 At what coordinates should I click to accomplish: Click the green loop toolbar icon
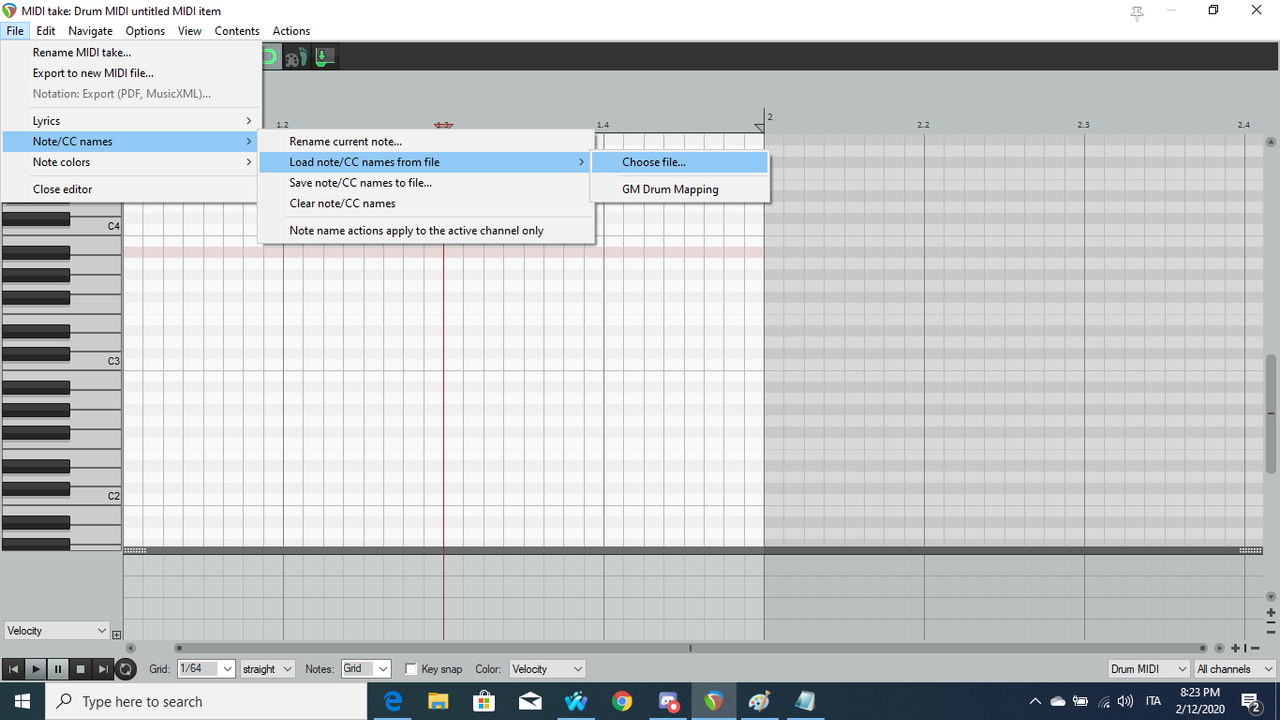(268, 56)
